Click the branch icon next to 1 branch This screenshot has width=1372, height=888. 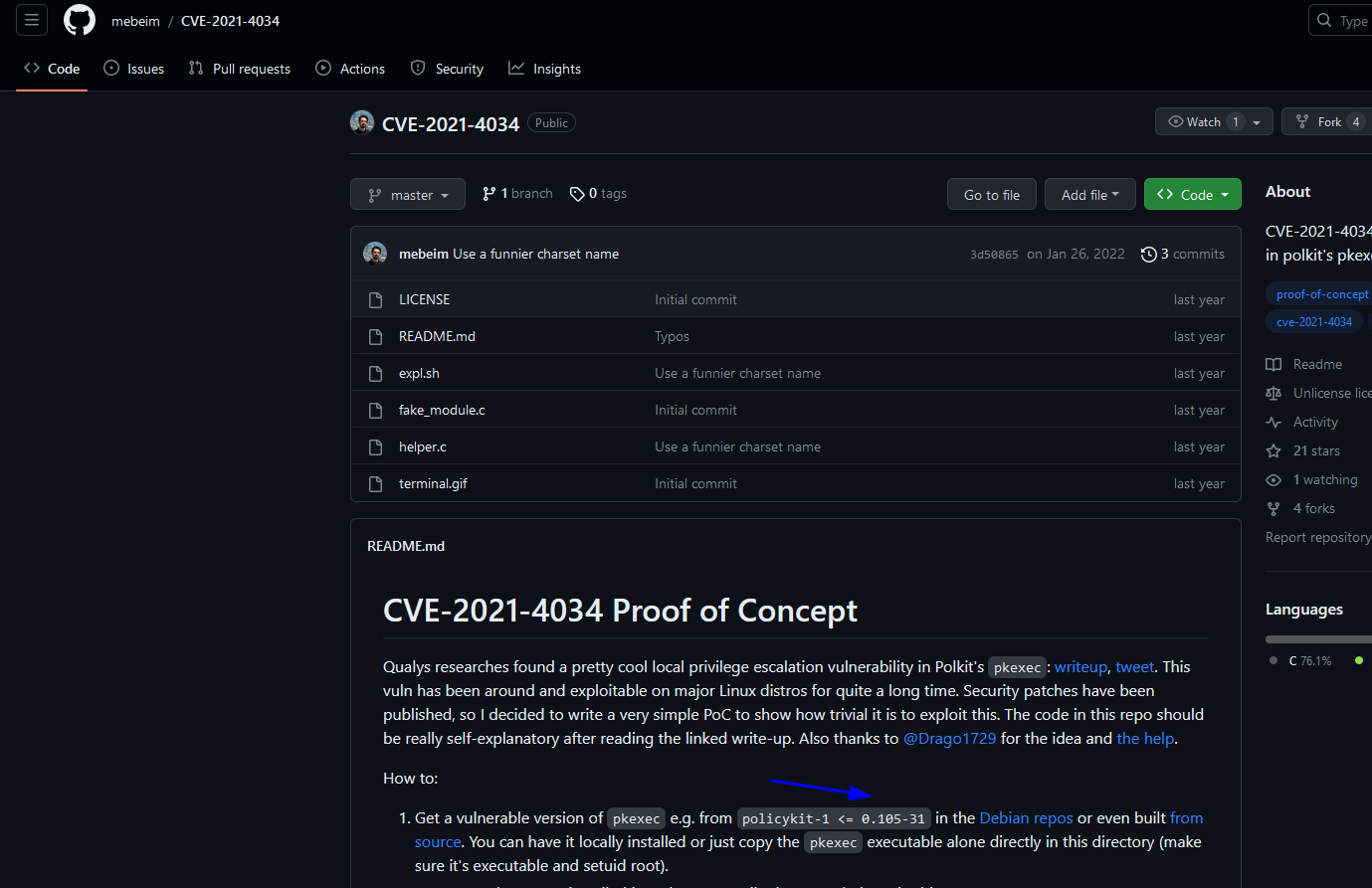pos(490,194)
